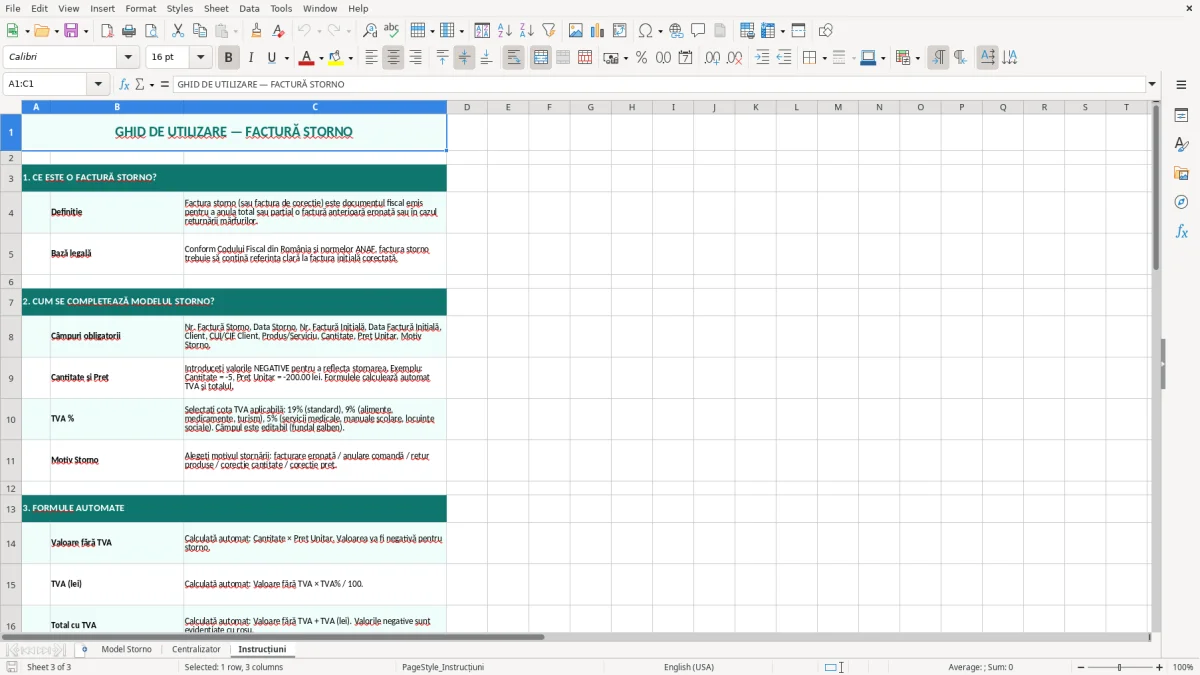This screenshot has height=675, width=1200.
Task: Toggle Center Horizontally alignment
Action: tap(394, 58)
